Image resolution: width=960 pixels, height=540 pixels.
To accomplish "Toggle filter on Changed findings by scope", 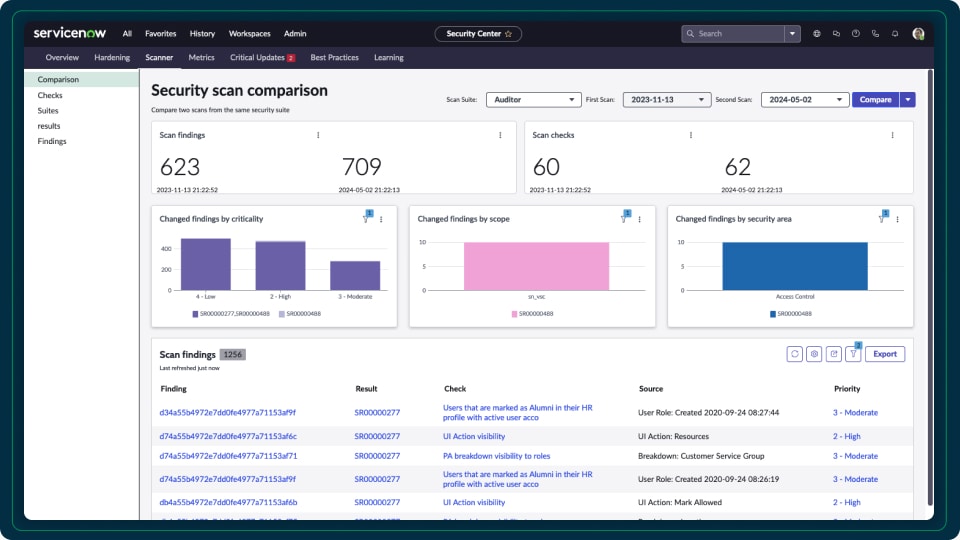I will click(x=624, y=219).
